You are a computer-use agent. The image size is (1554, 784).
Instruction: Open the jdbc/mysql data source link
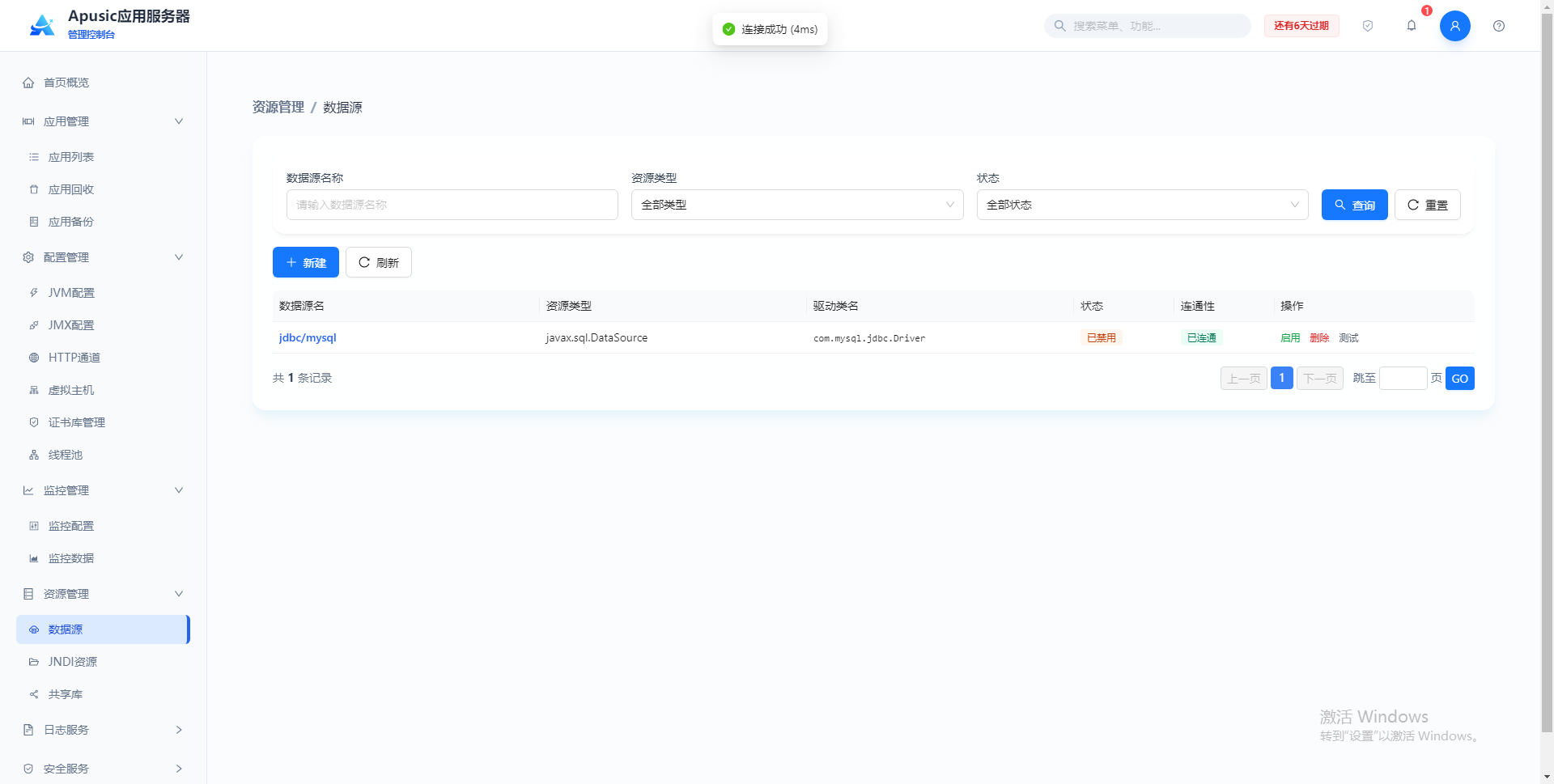tap(308, 338)
